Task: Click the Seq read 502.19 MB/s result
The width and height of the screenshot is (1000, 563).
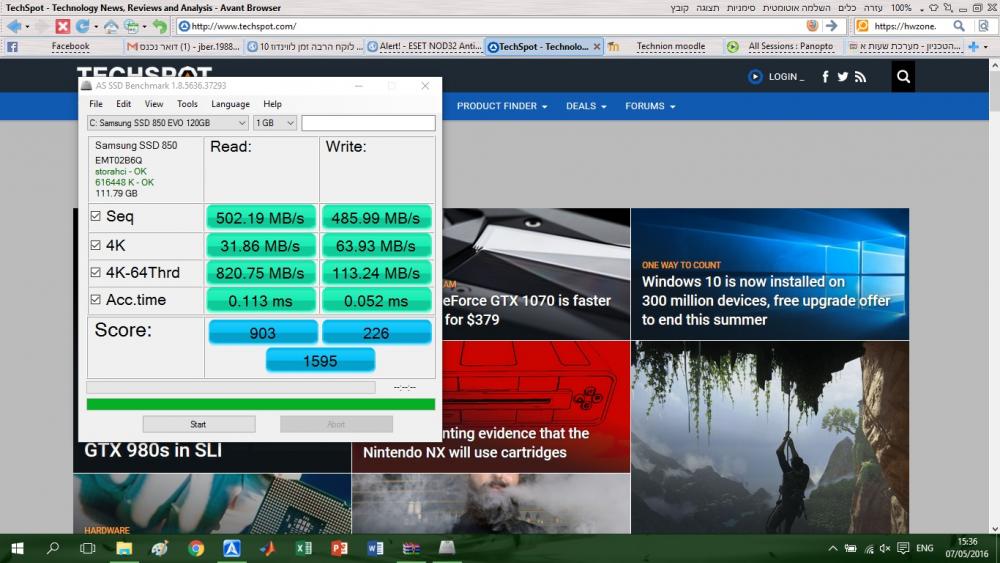Action: [260, 218]
